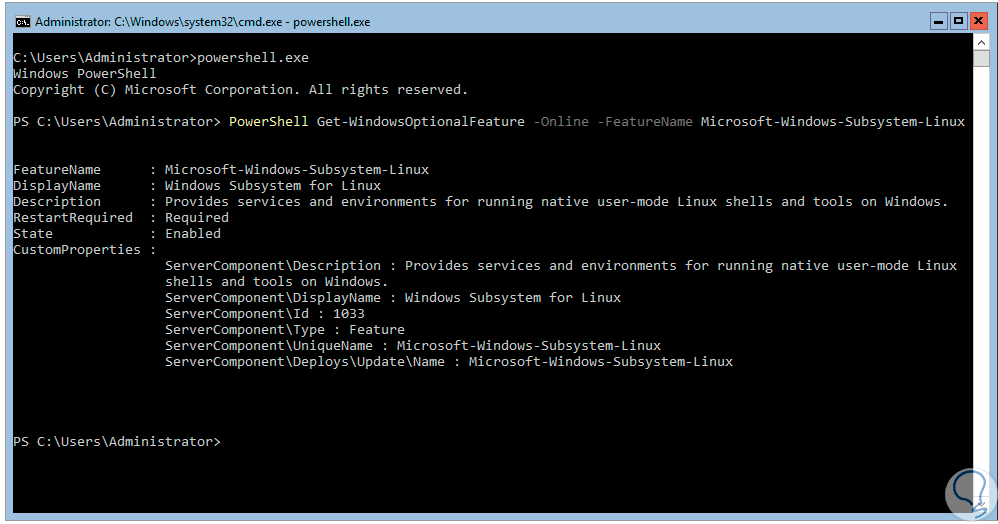Image resolution: width=998 pixels, height=524 pixels.
Task: Click the ServerComponent\Id 1033 line
Action: click(265, 313)
